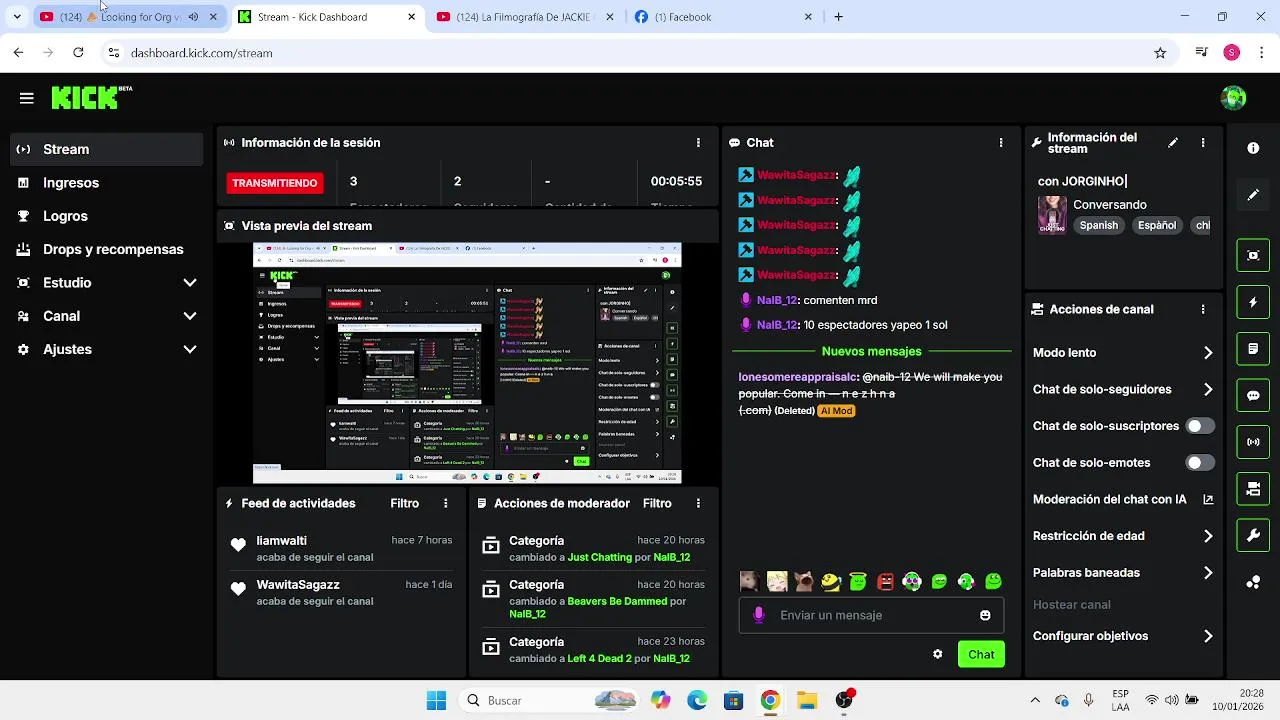Click the Spanish stream tag
Screen dimensions: 1280x720
coord(1098,226)
